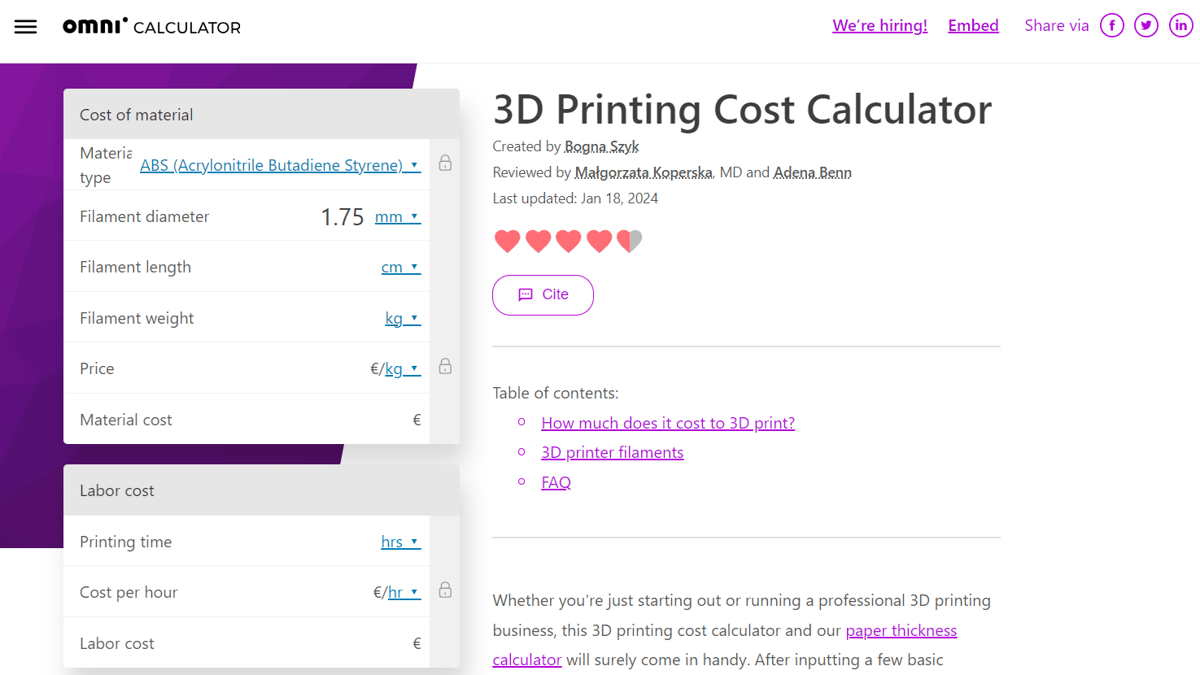
Task: Open the filament weight kg unit dropdown
Action: pyautogui.click(x=402, y=317)
